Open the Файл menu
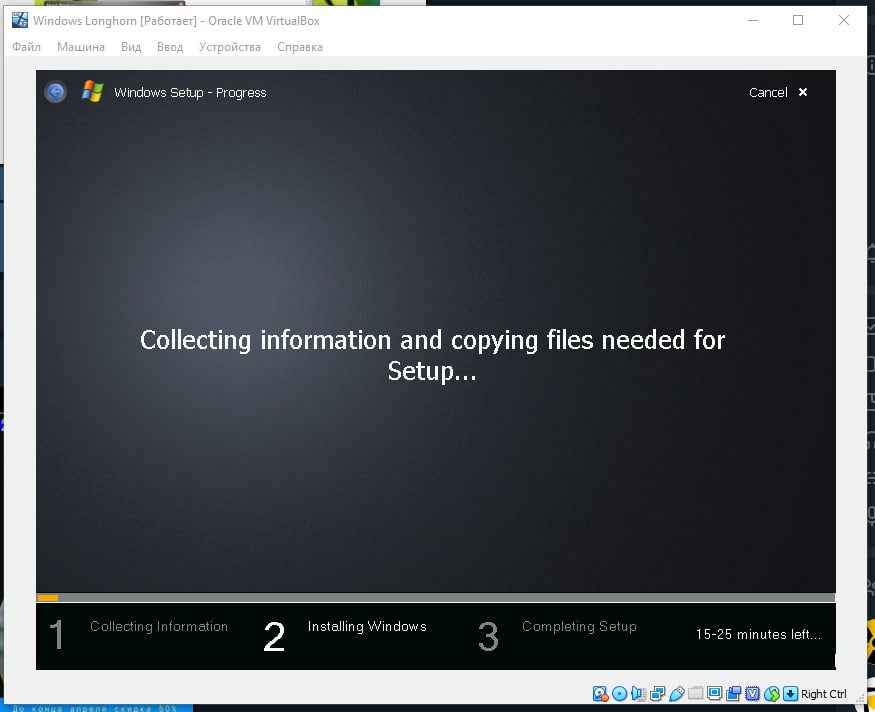875x712 pixels. (x=26, y=47)
